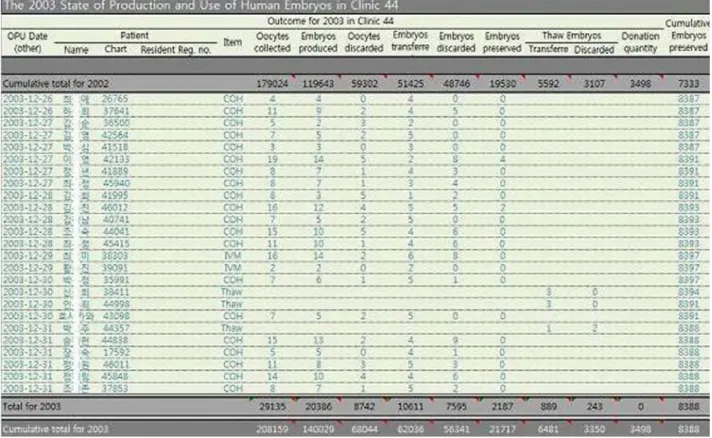Select chart number 36500

[x=115, y=123]
